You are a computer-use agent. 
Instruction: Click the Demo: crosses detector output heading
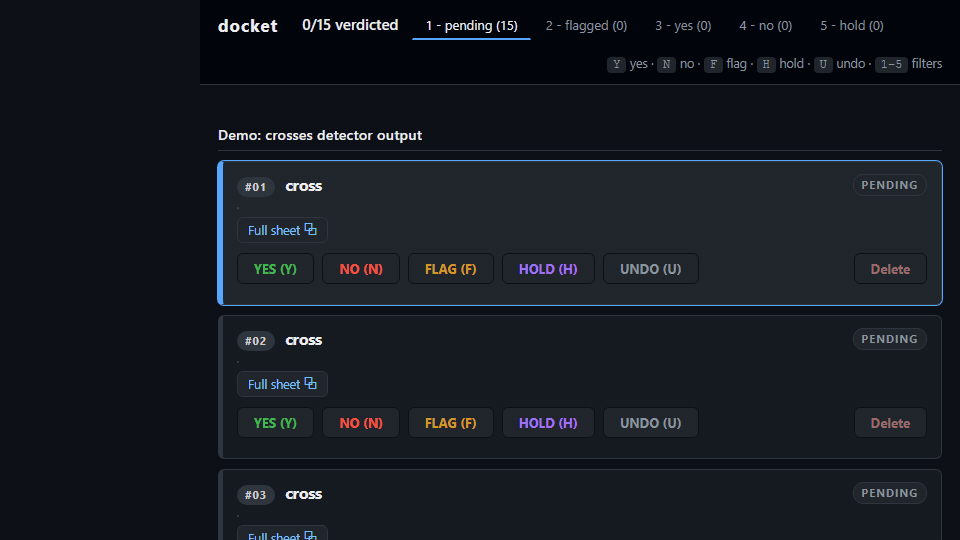[320, 135]
